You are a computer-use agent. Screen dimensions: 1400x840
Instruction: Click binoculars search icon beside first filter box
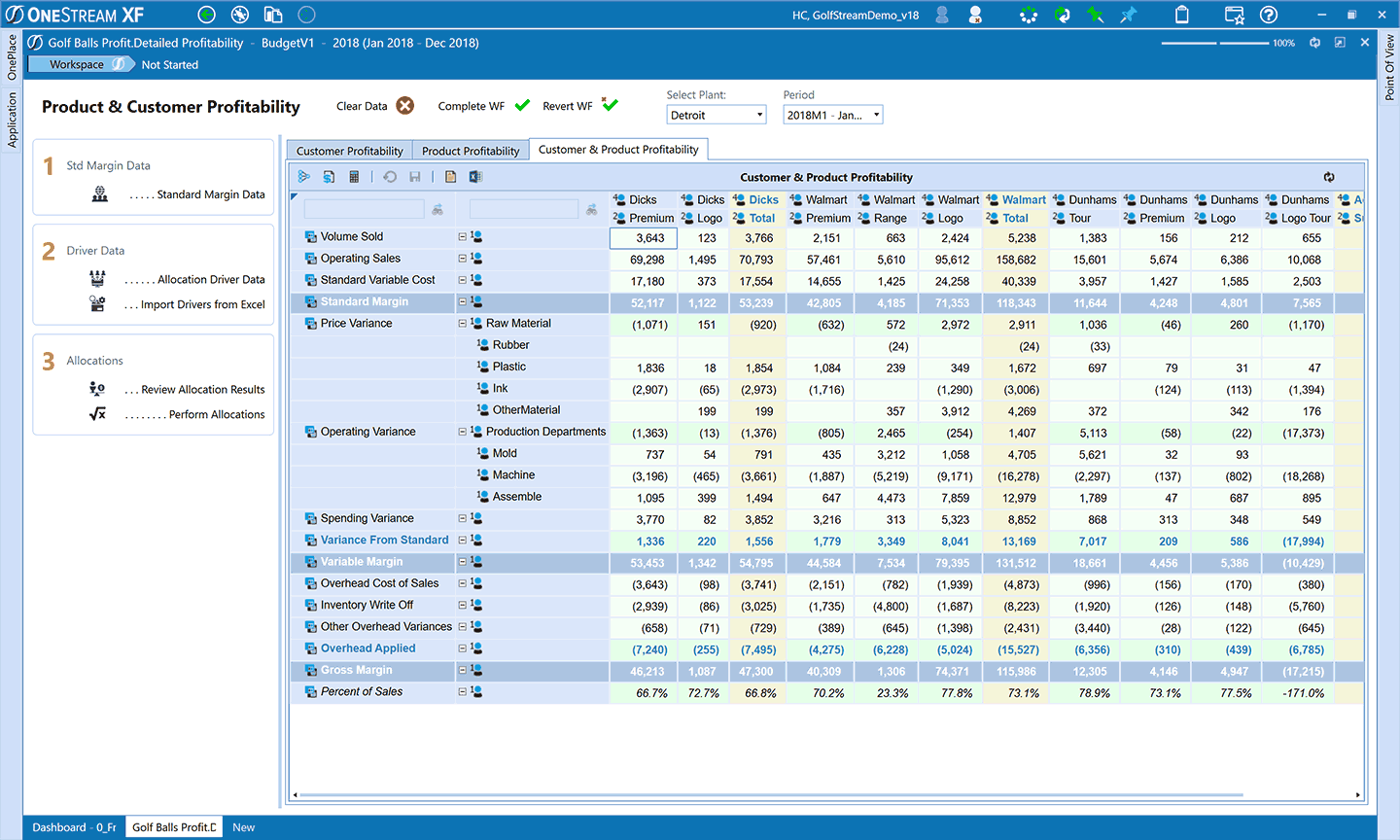[x=437, y=210]
